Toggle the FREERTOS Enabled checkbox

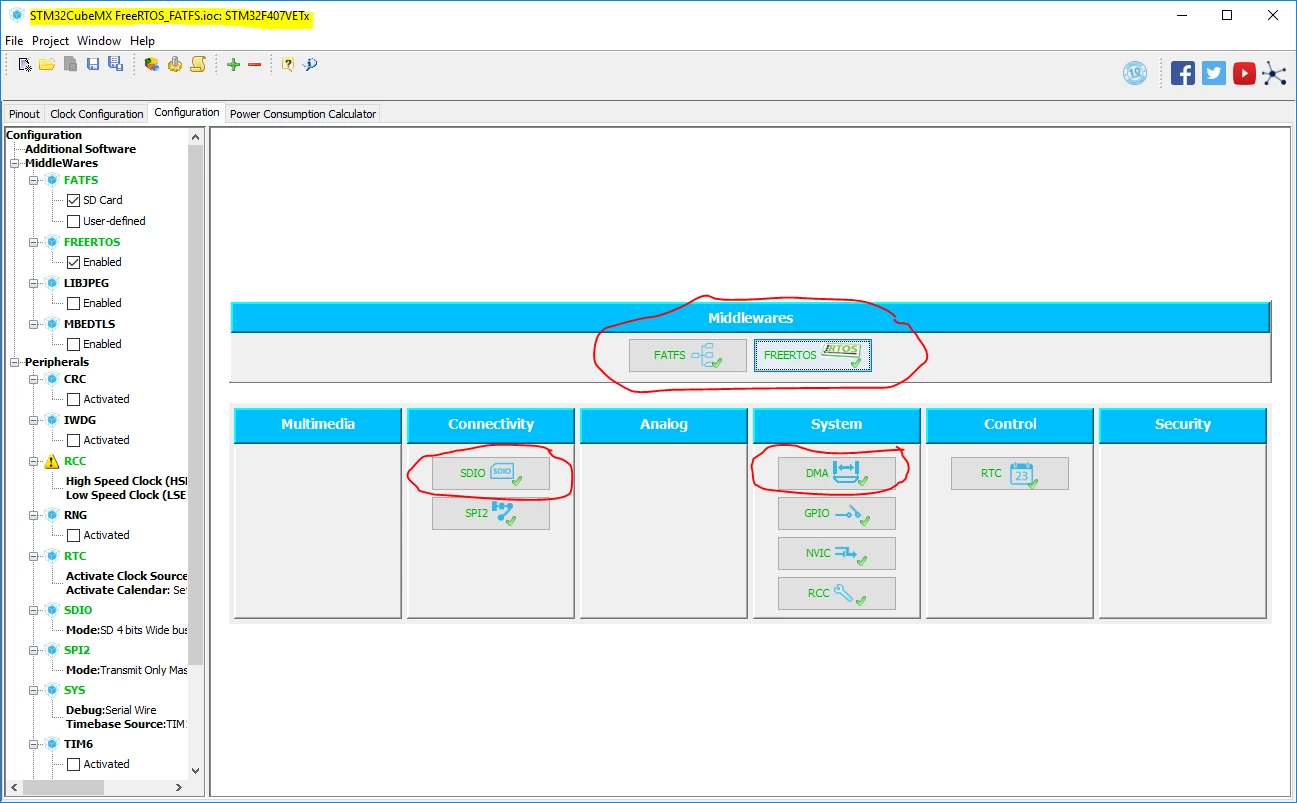73,262
